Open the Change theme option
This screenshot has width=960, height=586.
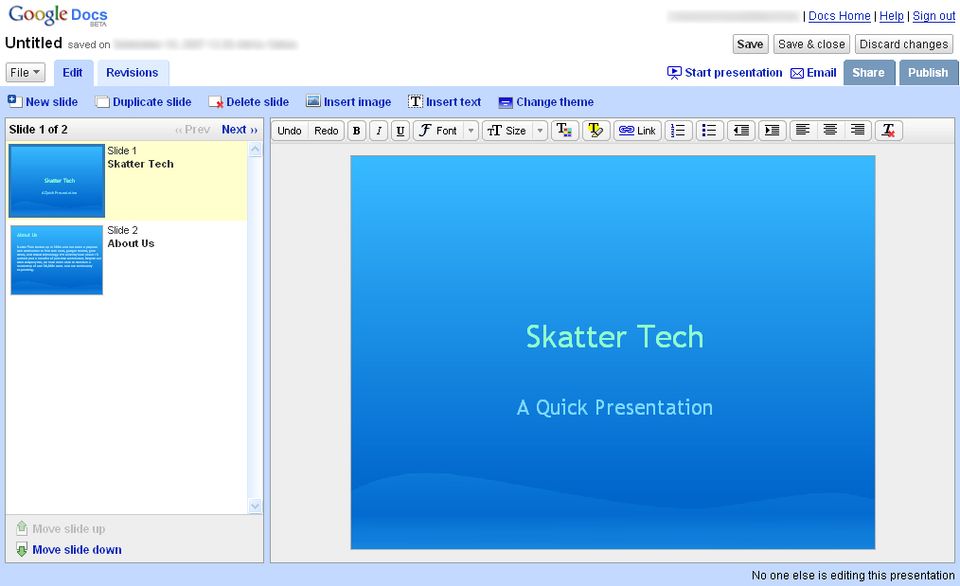point(546,101)
